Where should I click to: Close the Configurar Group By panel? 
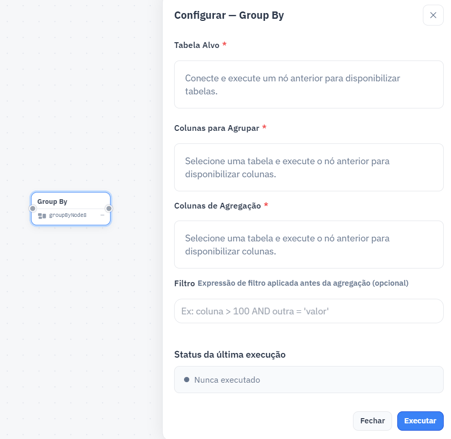pyautogui.click(x=433, y=15)
